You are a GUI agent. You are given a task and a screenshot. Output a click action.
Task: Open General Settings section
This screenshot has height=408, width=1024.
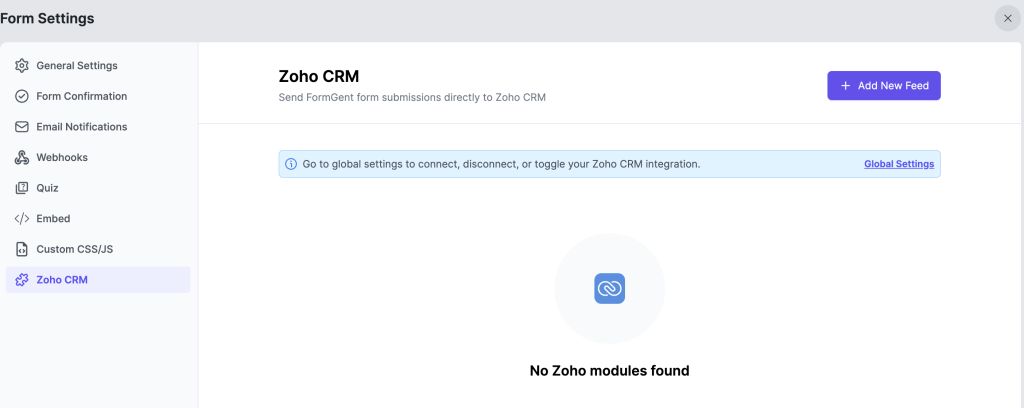[x=98, y=65]
